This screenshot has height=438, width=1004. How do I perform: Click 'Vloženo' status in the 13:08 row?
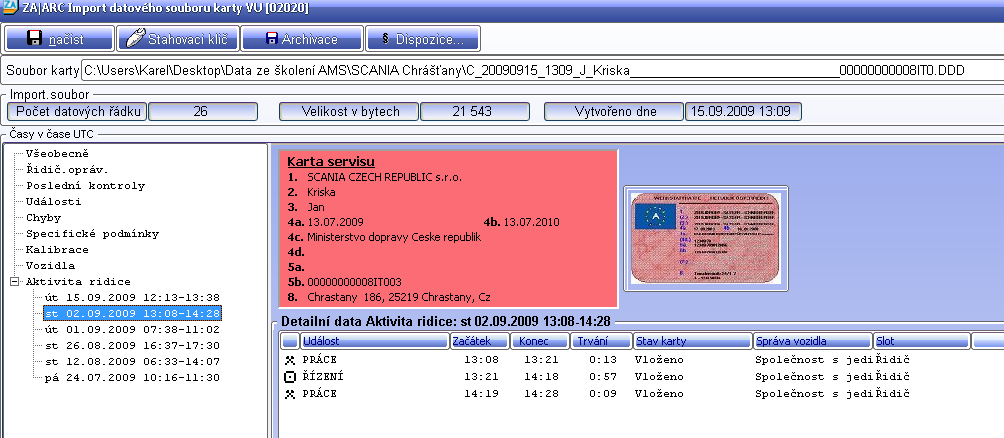(x=659, y=361)
